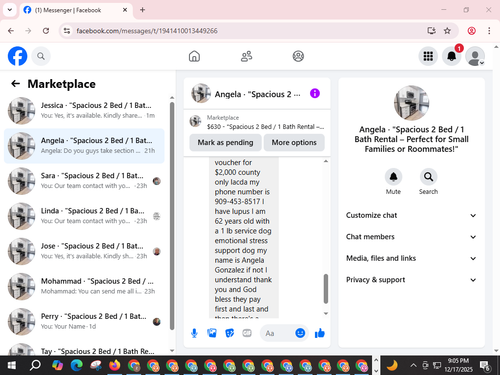Launch Firefox from taskbar
Image resolution: width=500 pixels, height=375 pixels.
(115, 365)
